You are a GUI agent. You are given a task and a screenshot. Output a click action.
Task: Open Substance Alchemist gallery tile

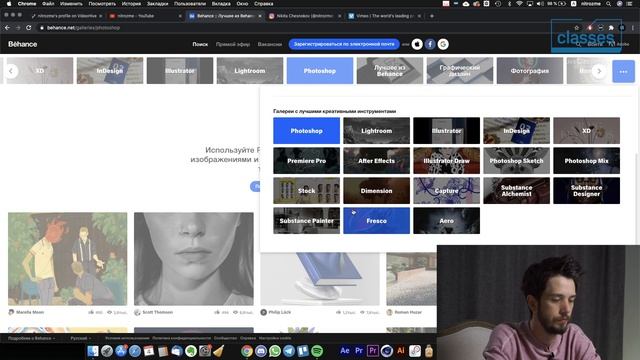(x=516, y=191)
